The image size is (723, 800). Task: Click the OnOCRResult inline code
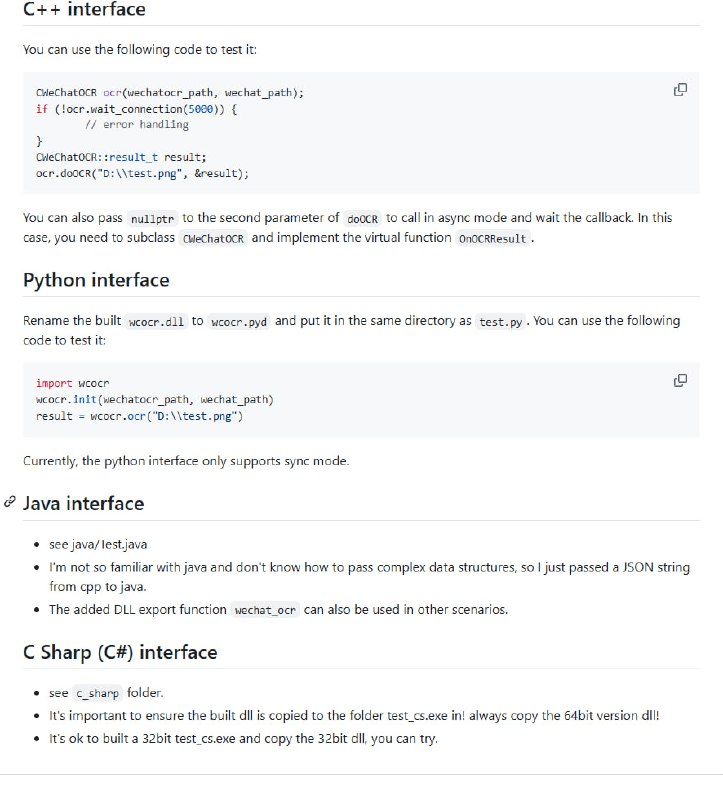[x=491, y=239]
